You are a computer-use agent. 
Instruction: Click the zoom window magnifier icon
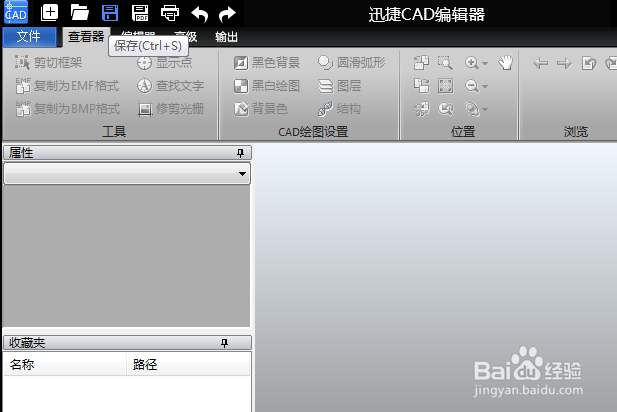(445, 63)
